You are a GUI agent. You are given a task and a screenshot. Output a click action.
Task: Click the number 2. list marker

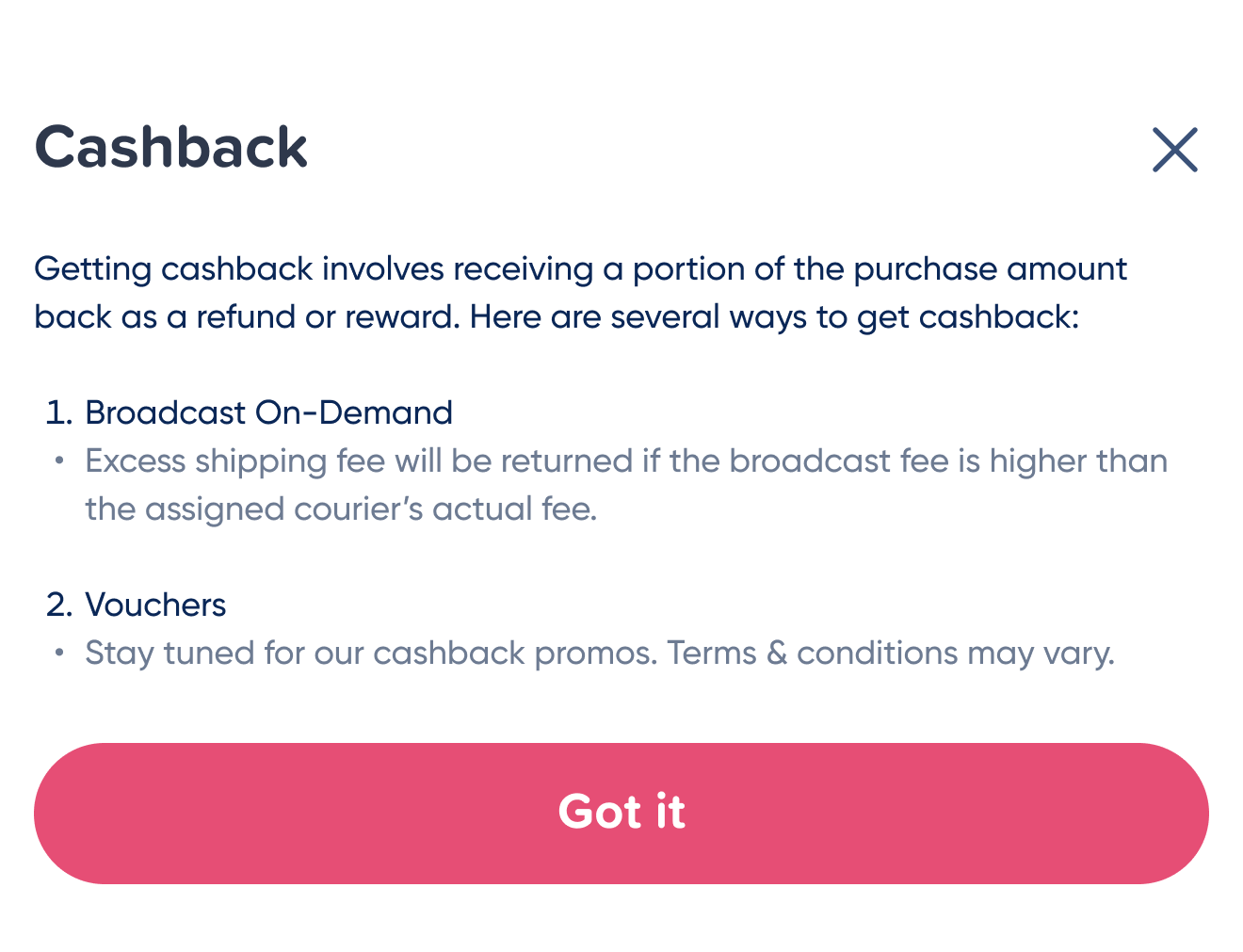point(59,605)
